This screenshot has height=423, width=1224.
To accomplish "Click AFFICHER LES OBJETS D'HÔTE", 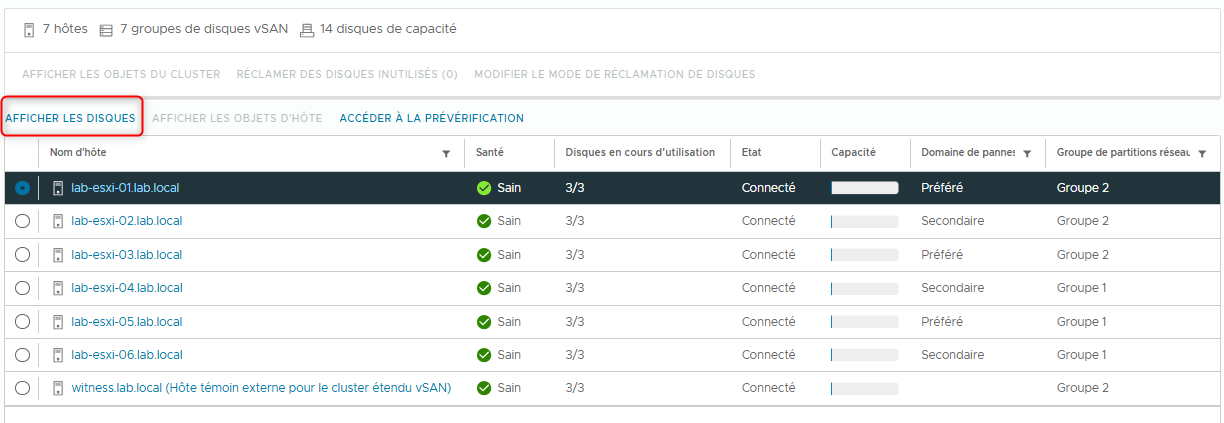I will click(237, 118).
